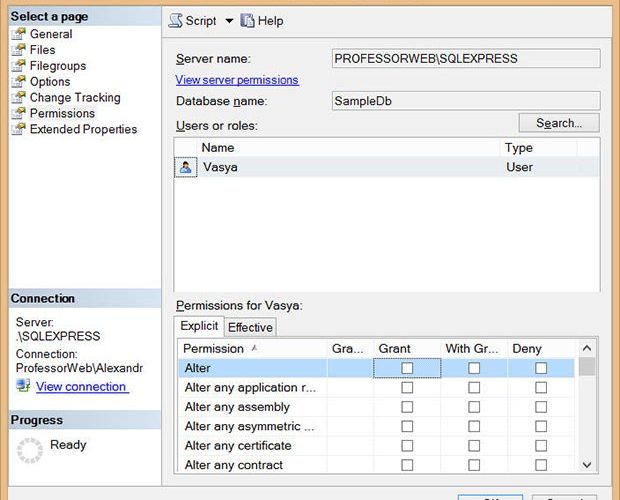
Task: Tick With Grant for Alter any certificate
Action: [474, 446]
